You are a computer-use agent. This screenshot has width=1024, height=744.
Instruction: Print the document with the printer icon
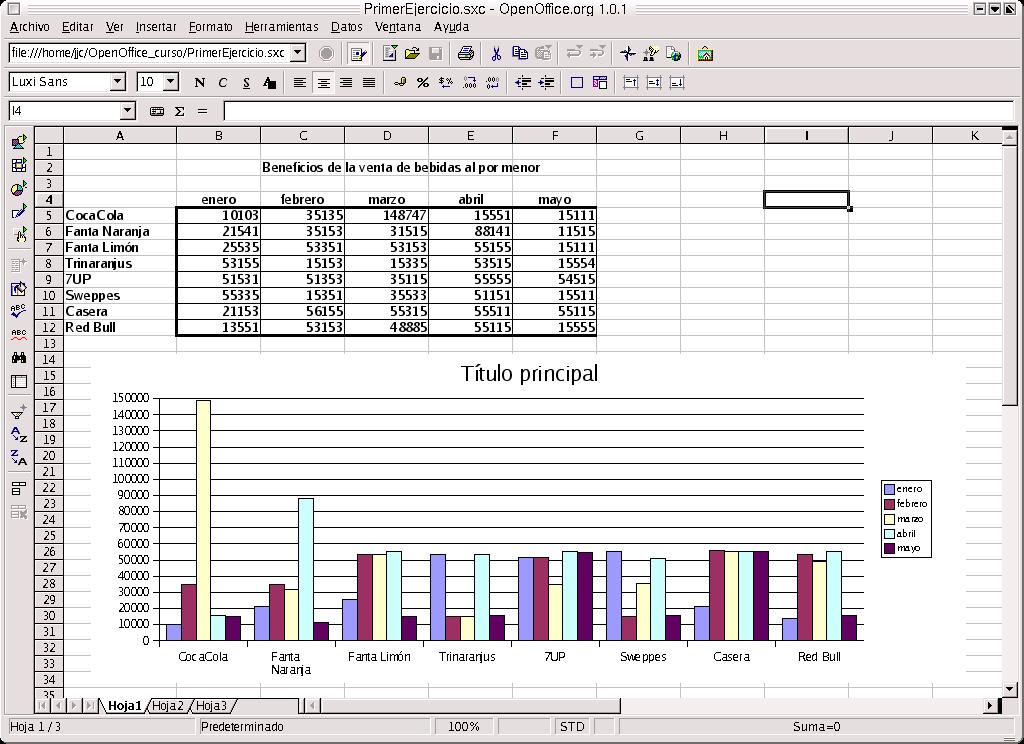point(466,54)
